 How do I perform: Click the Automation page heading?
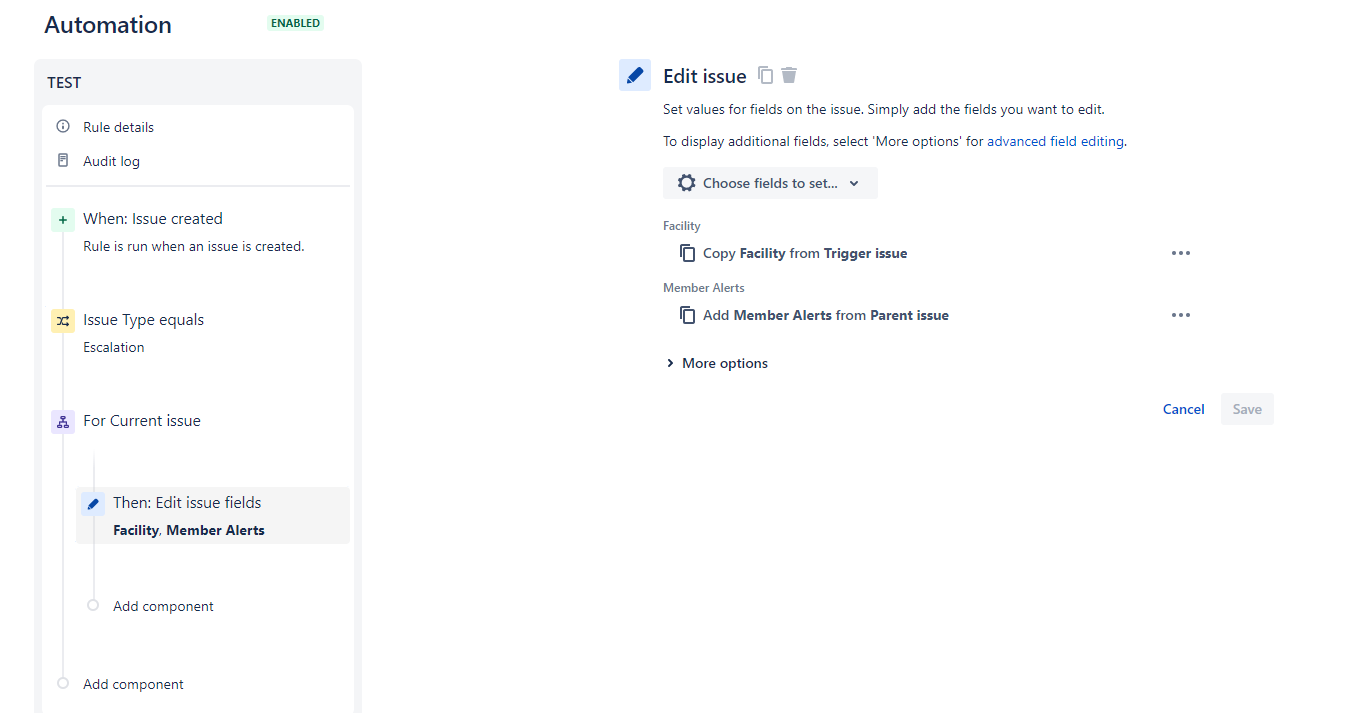[x=108, y=25]
